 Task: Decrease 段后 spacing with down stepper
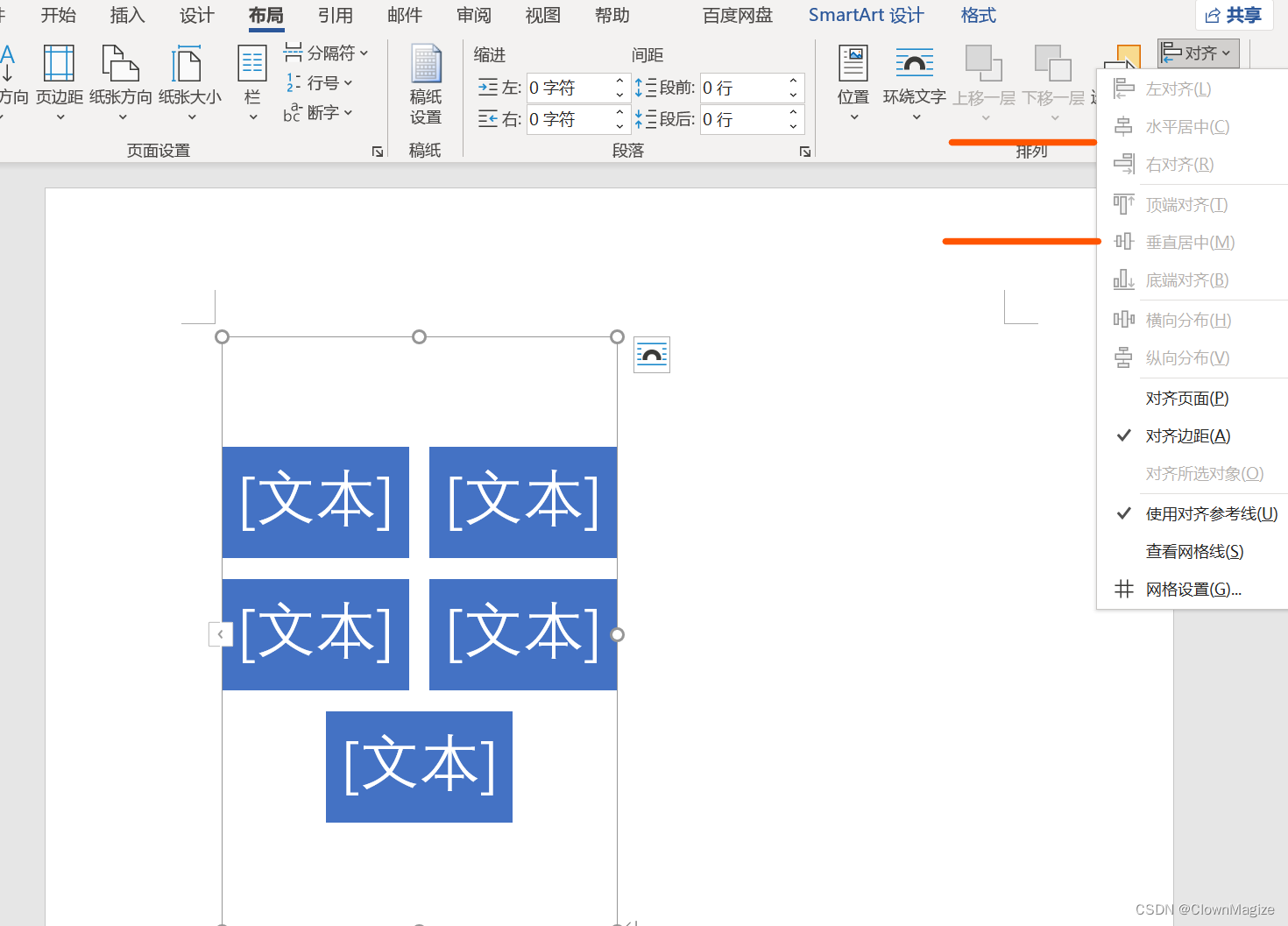793,126
